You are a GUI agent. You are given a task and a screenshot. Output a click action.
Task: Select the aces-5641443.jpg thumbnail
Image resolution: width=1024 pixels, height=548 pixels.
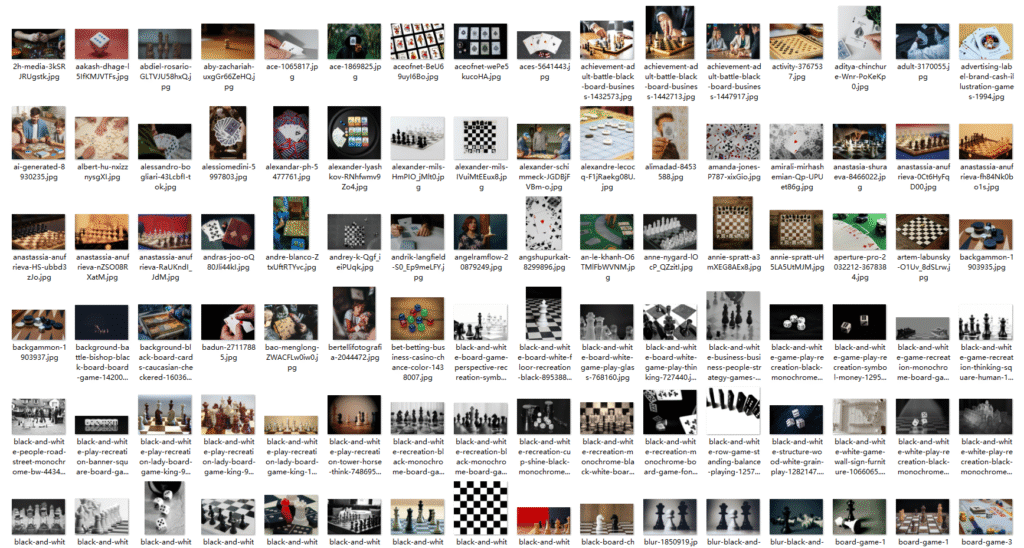[544, 46]
